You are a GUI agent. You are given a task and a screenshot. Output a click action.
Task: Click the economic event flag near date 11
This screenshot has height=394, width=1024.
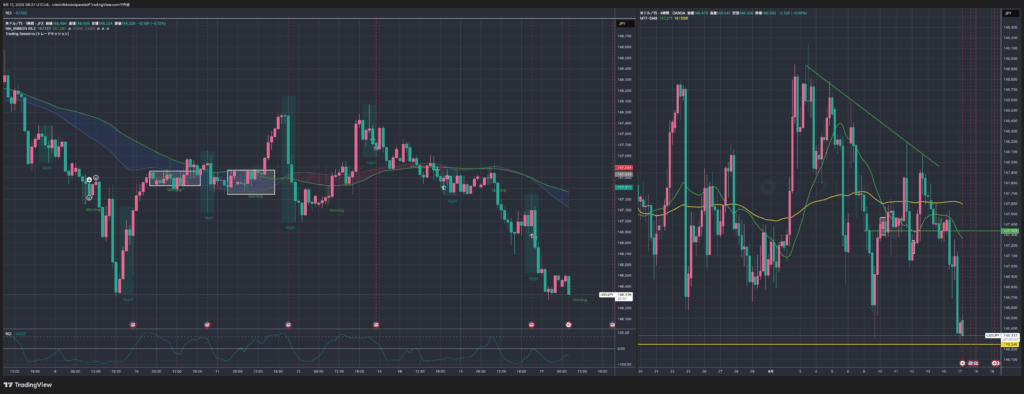click(208, 324)
